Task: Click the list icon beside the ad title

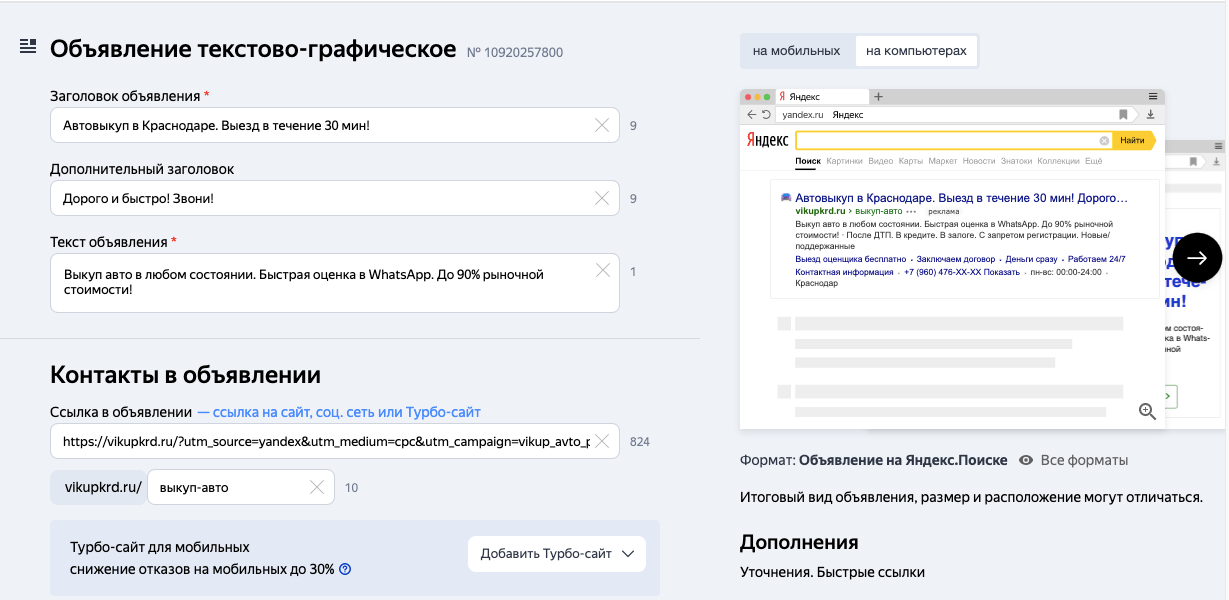Action: coord(28,47)
